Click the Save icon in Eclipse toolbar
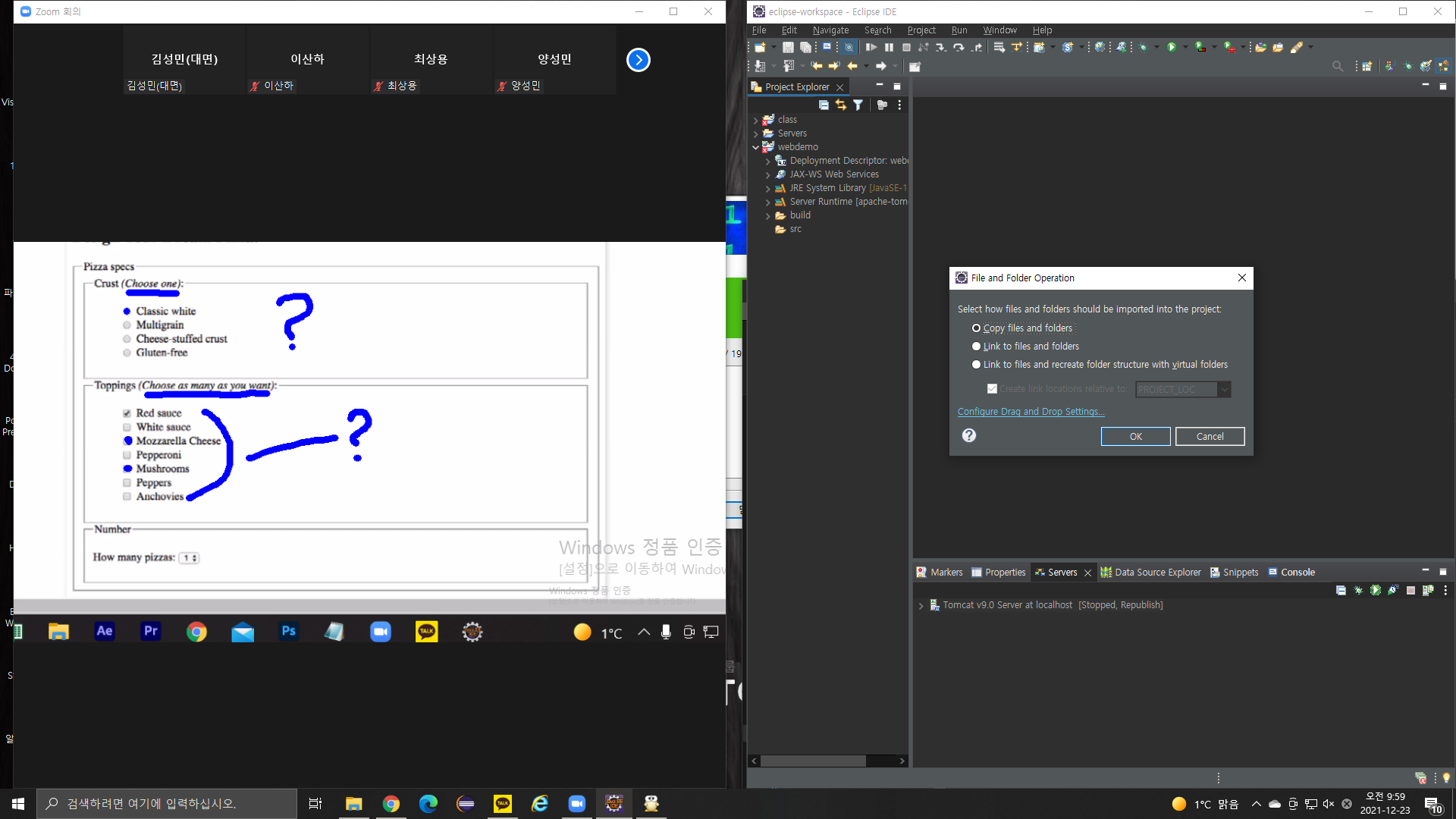The height and width of the screenshot is (819, 1456). pyautogui.click(x=788, y=47)
